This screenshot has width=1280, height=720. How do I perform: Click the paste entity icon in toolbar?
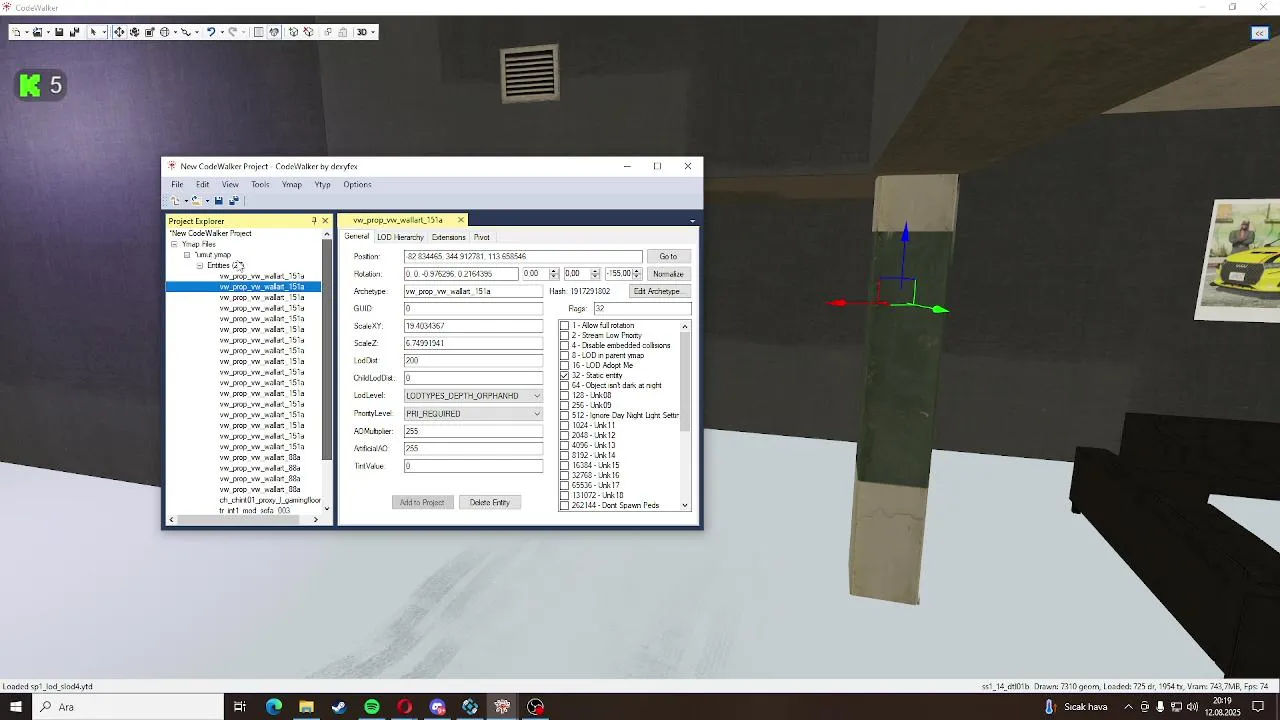pyautogui.click(x=343, y=32)
